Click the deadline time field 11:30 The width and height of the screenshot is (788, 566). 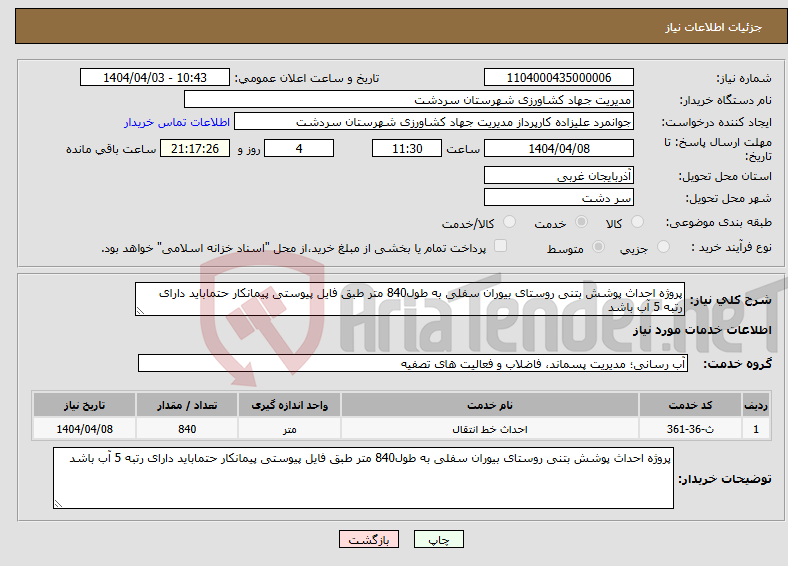tap(407, 148)
